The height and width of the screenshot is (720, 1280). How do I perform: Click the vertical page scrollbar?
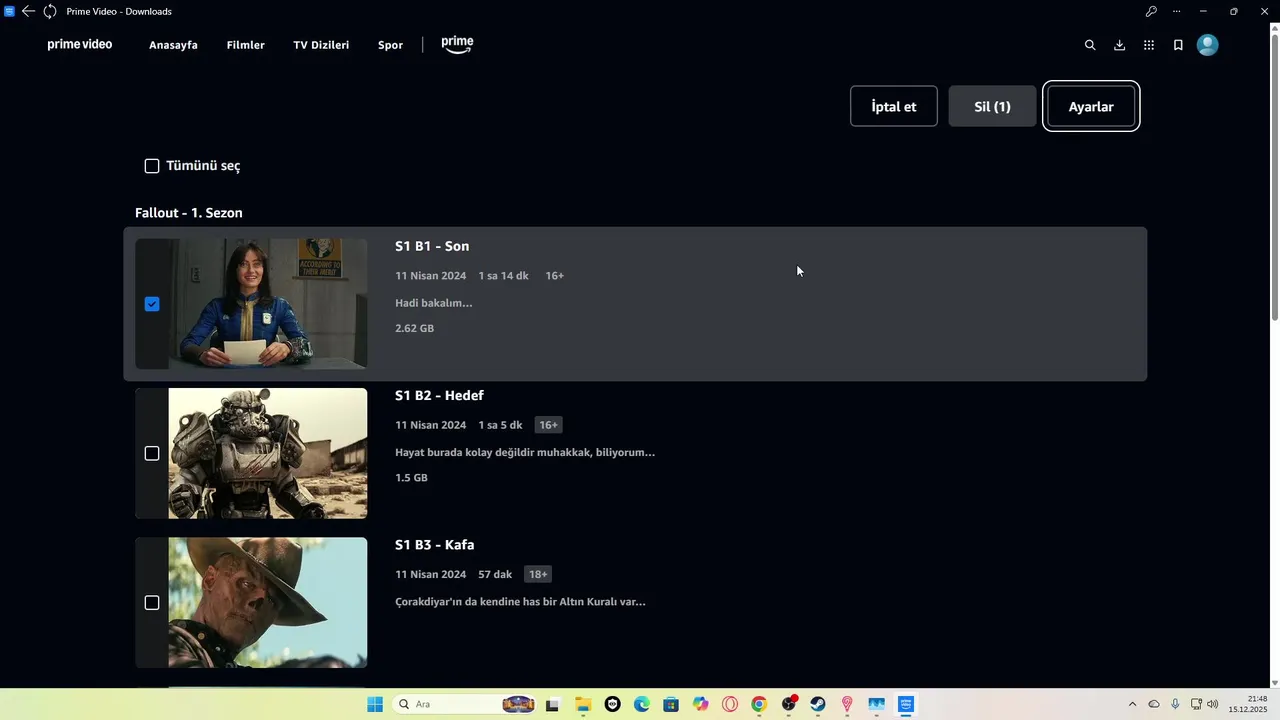1274,176
